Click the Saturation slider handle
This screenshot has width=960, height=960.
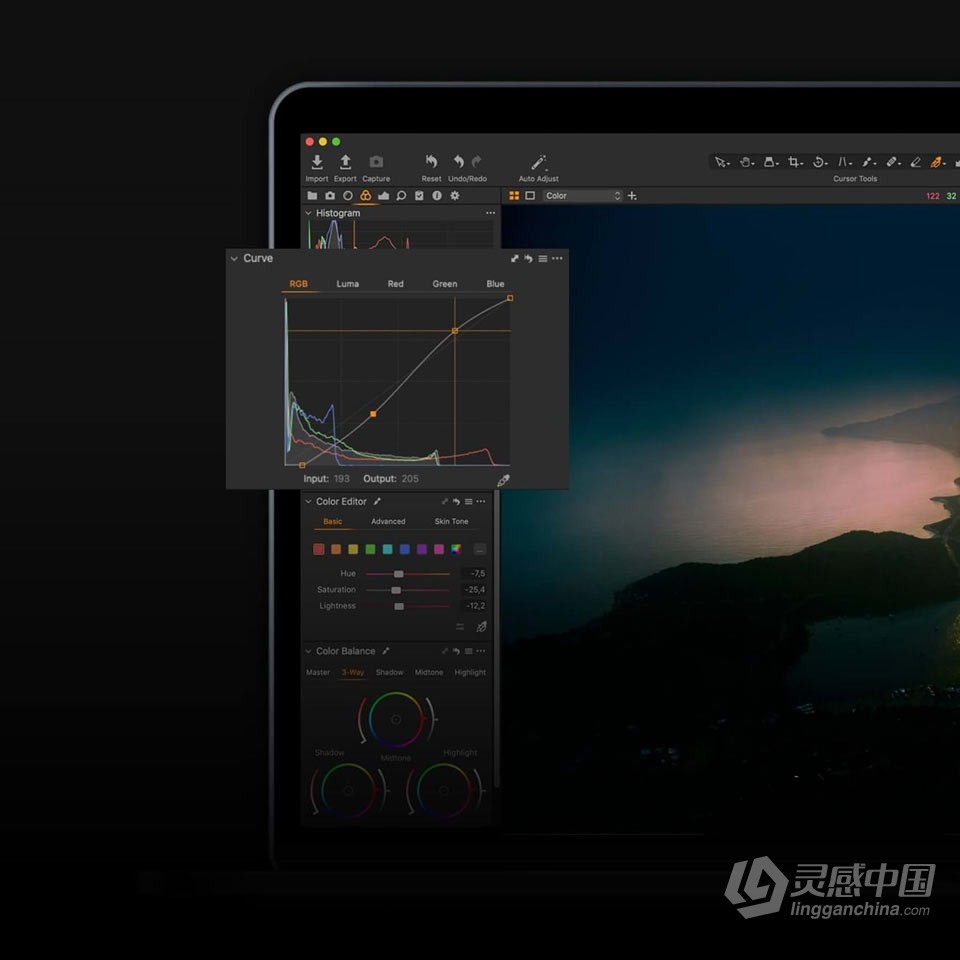coord(396,590)
